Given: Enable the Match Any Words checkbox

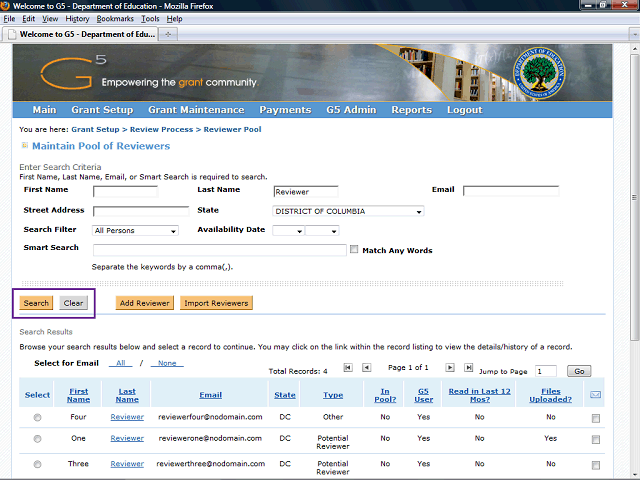Looking at the screenshot, I should coord(354,250).
